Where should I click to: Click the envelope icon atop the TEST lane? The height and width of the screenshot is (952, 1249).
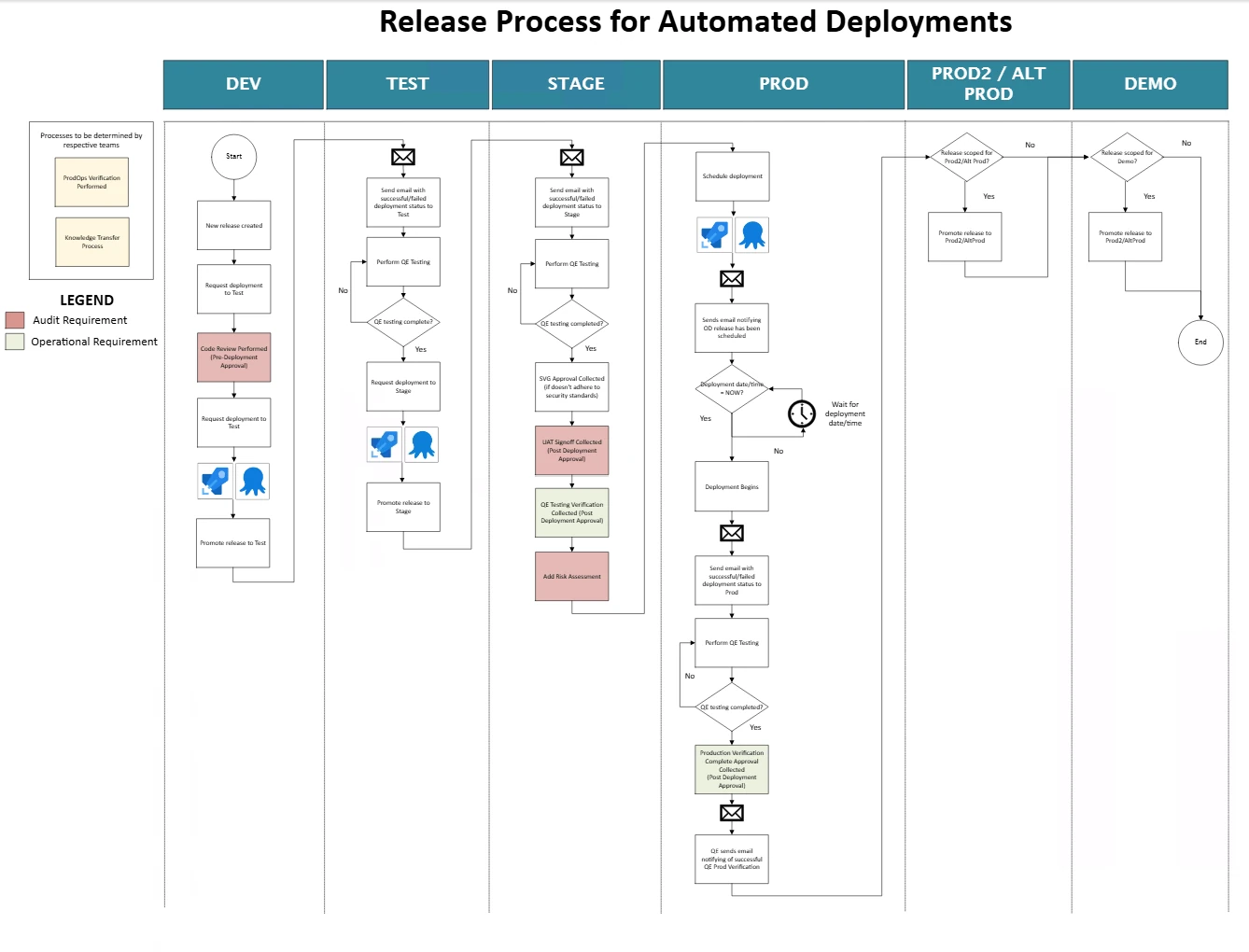point(403,157)
